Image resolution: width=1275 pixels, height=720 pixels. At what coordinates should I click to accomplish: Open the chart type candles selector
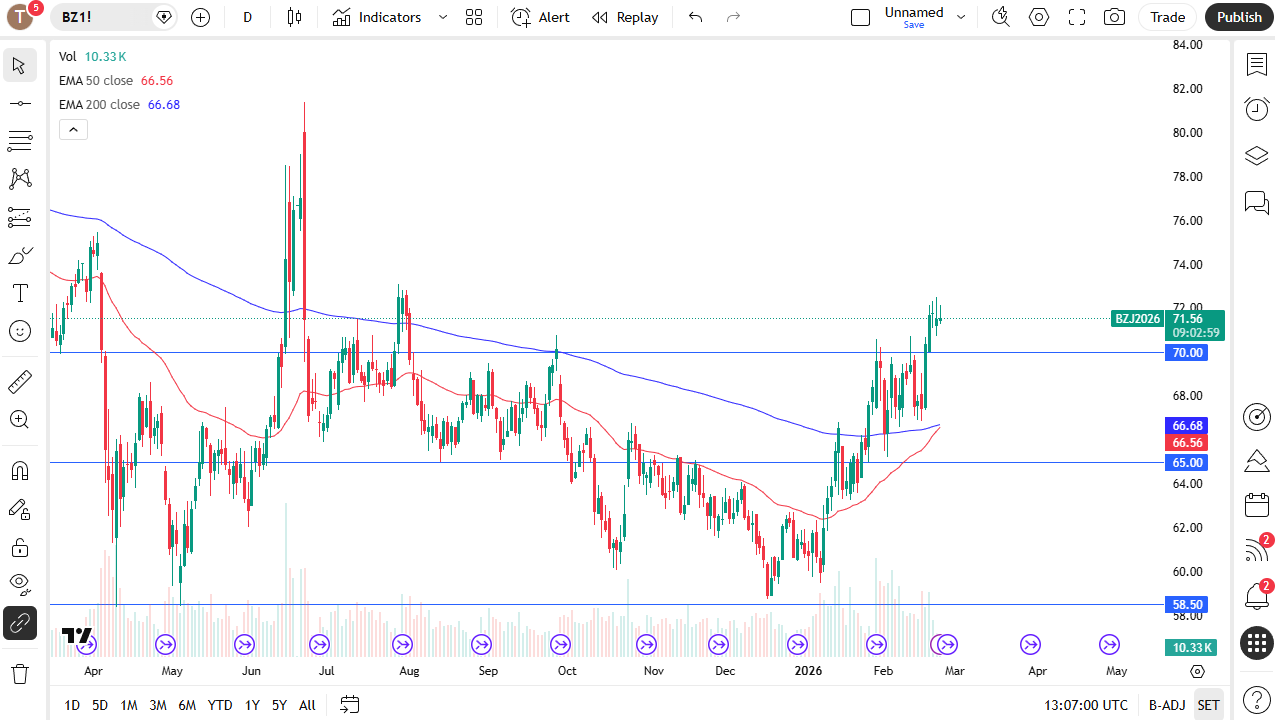click(x=294, y=17)
